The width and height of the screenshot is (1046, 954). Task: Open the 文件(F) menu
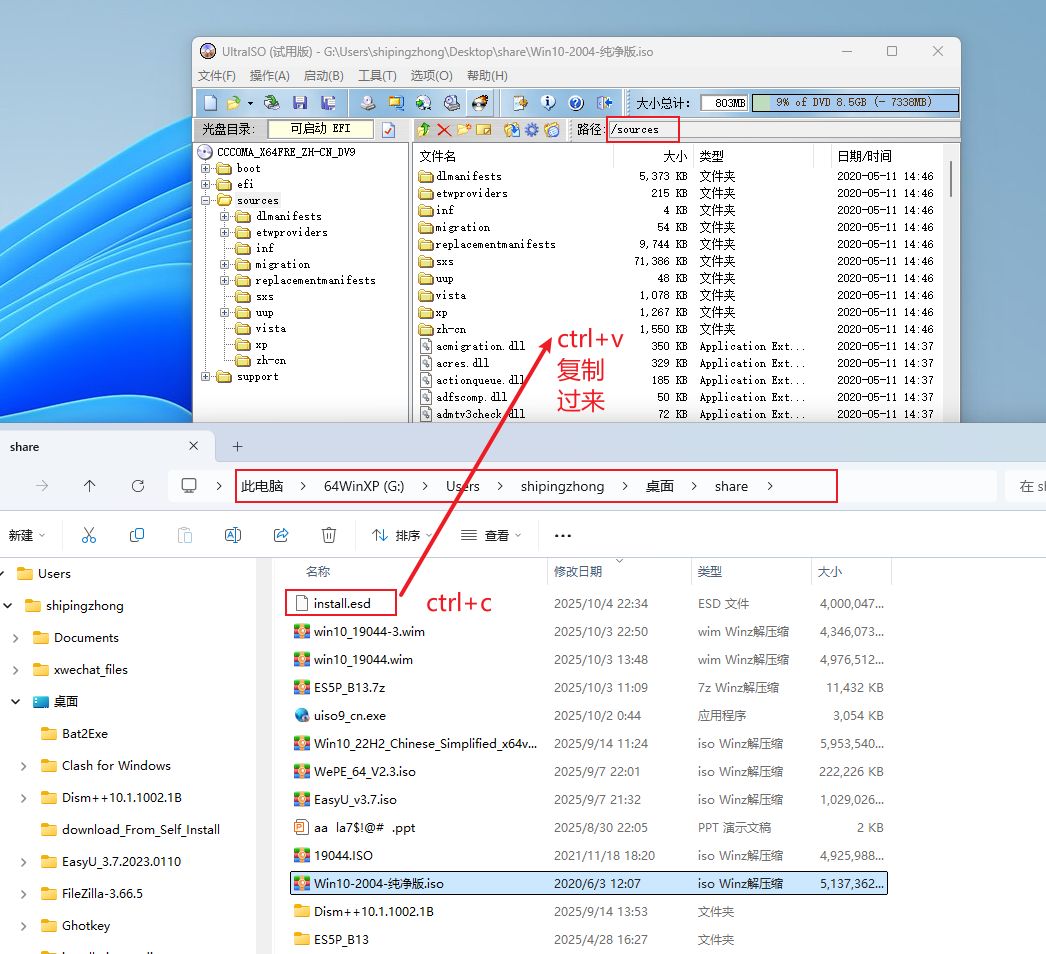pyautogui.click(x=217, y=76)
